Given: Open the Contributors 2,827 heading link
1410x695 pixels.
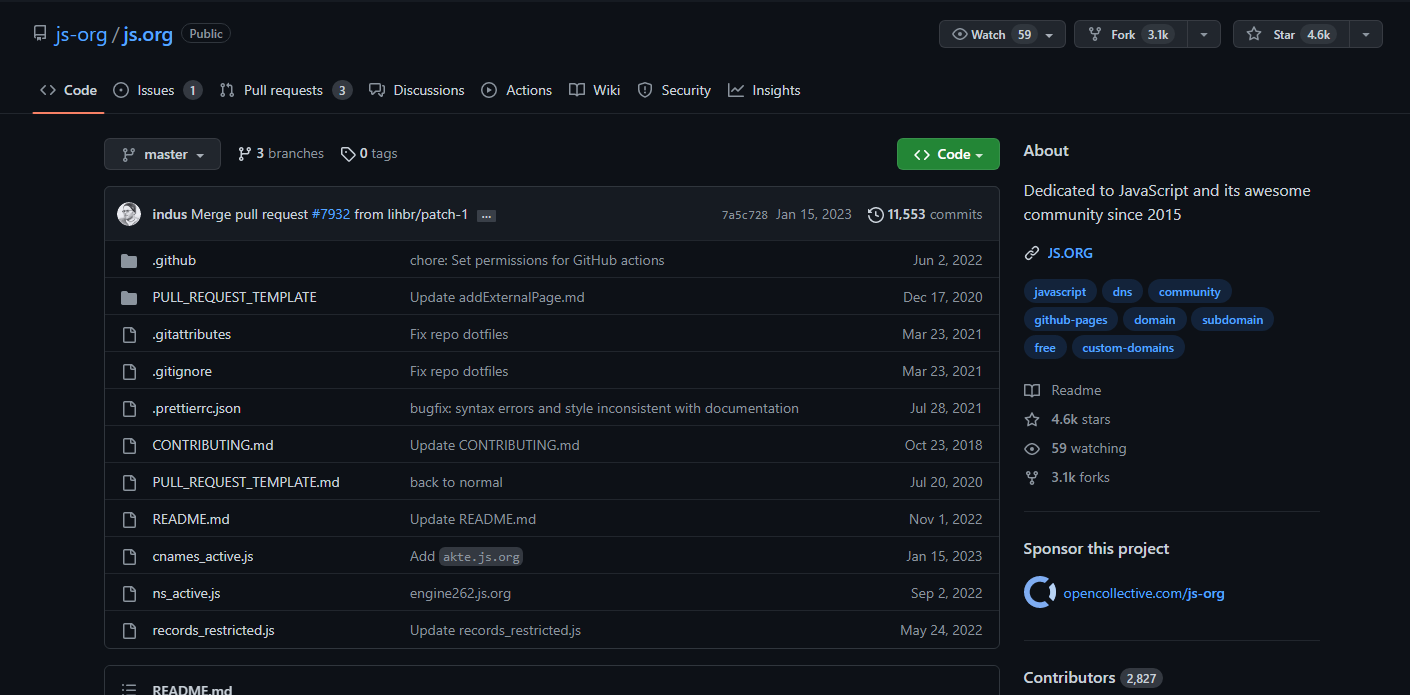Looking at the screenshot, I should coord(1092,678).
